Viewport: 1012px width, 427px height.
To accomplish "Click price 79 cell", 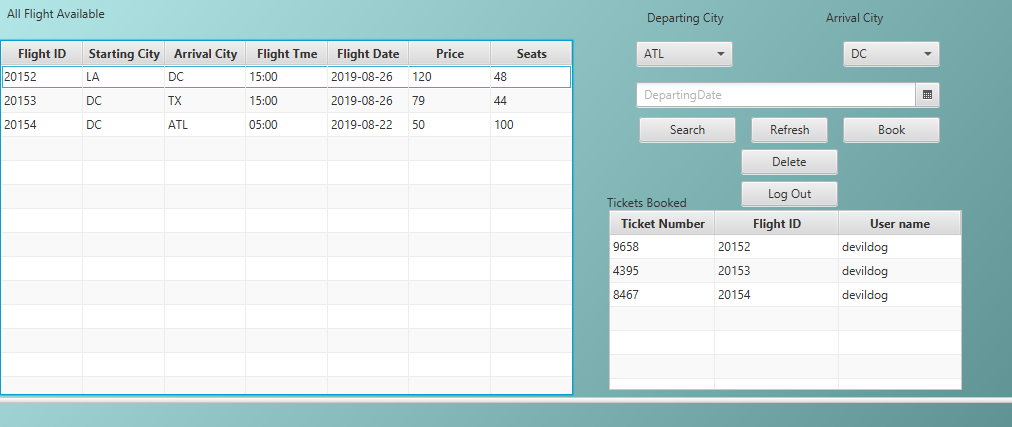I will point(450,101).
